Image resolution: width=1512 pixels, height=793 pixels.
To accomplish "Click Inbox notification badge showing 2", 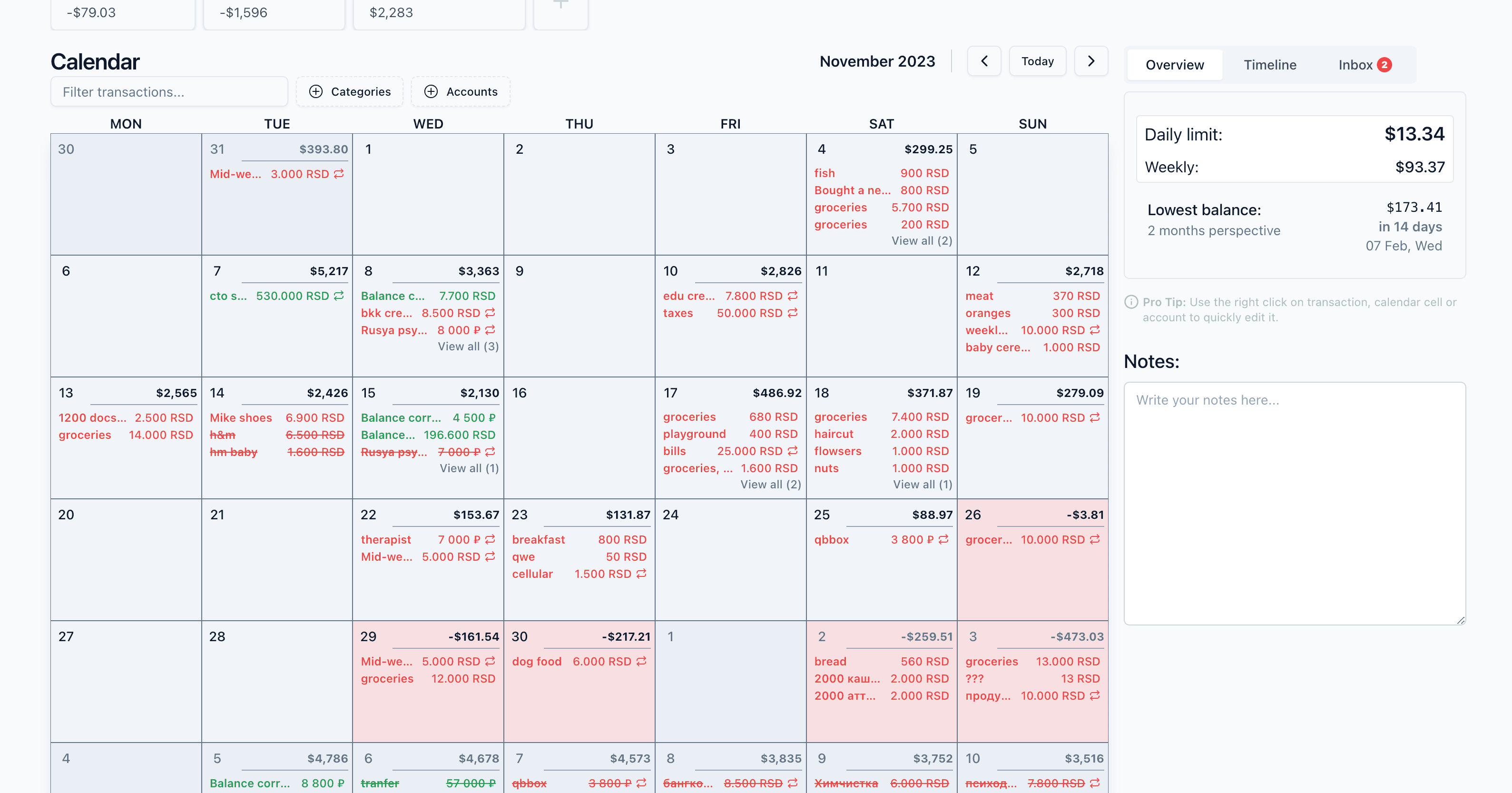I will click(1384, 65).
